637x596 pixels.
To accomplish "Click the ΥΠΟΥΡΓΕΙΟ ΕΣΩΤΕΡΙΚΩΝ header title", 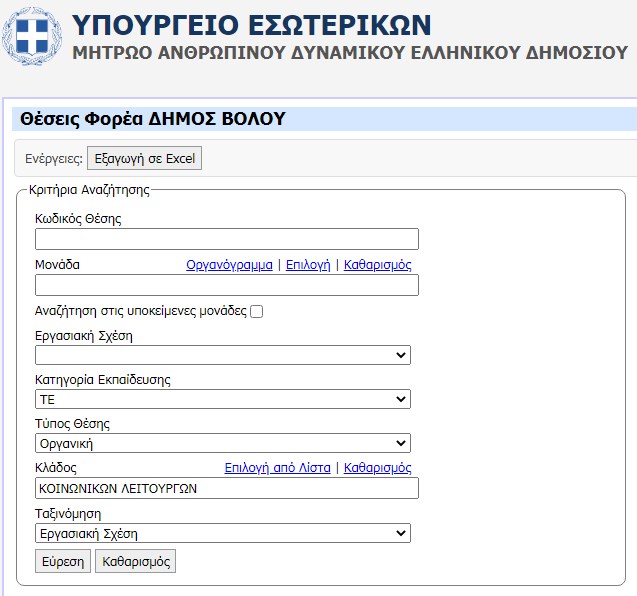I will coord(251,25).
